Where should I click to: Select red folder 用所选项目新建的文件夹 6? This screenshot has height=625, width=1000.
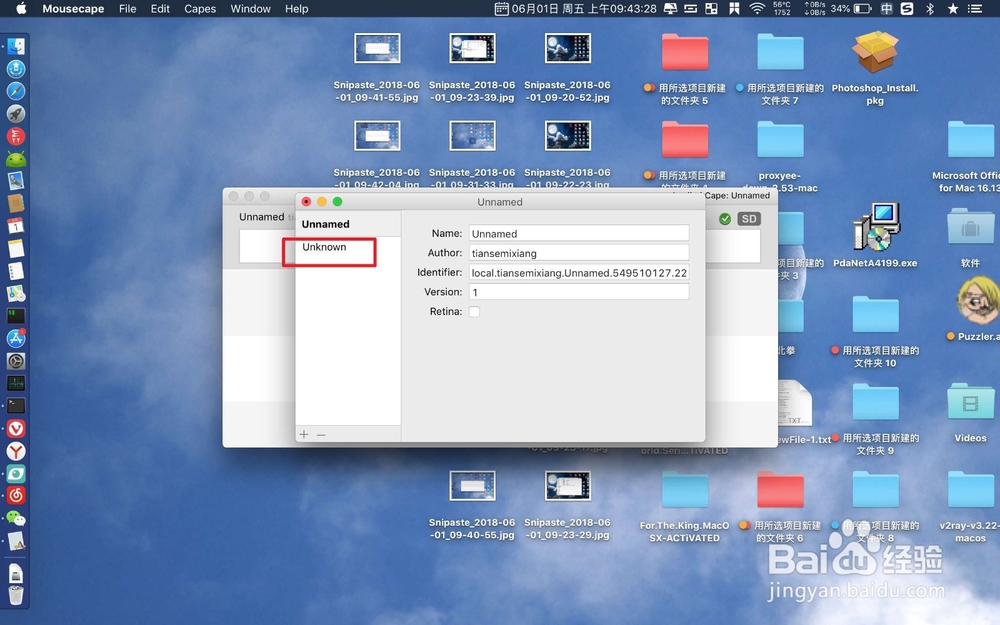(x=780, y=489)
